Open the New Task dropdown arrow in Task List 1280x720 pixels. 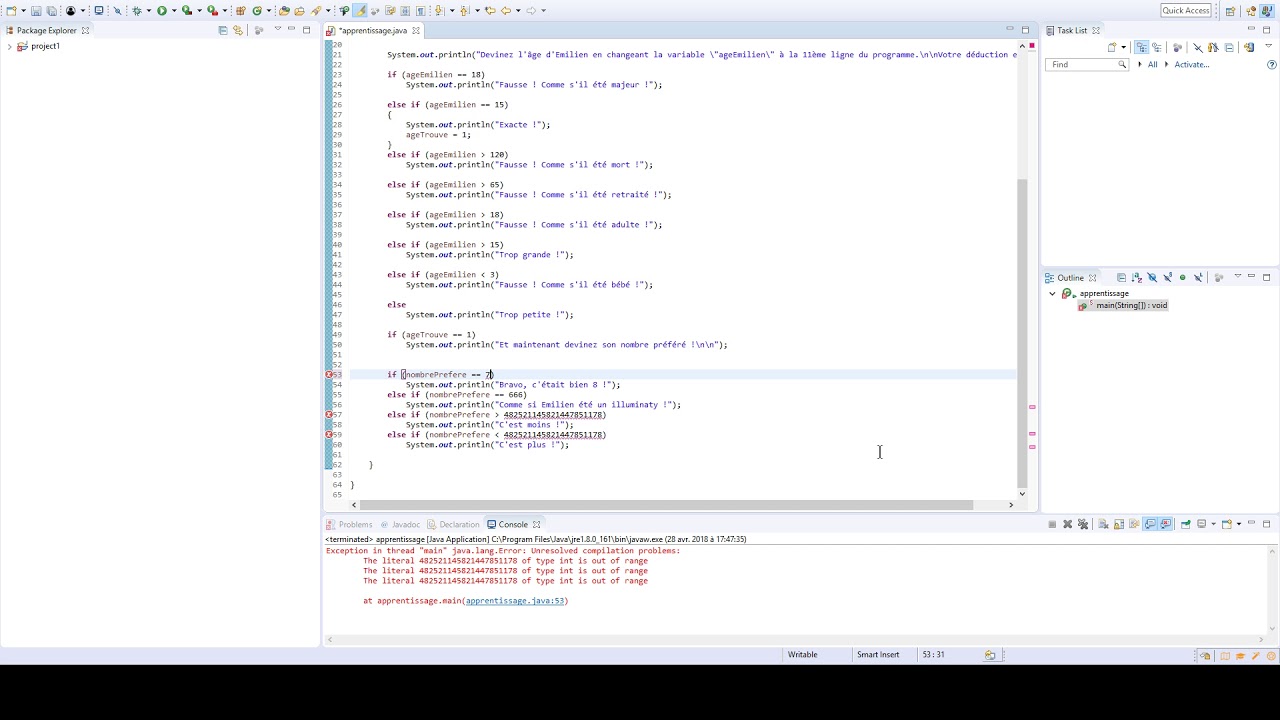pos(1123,48)
